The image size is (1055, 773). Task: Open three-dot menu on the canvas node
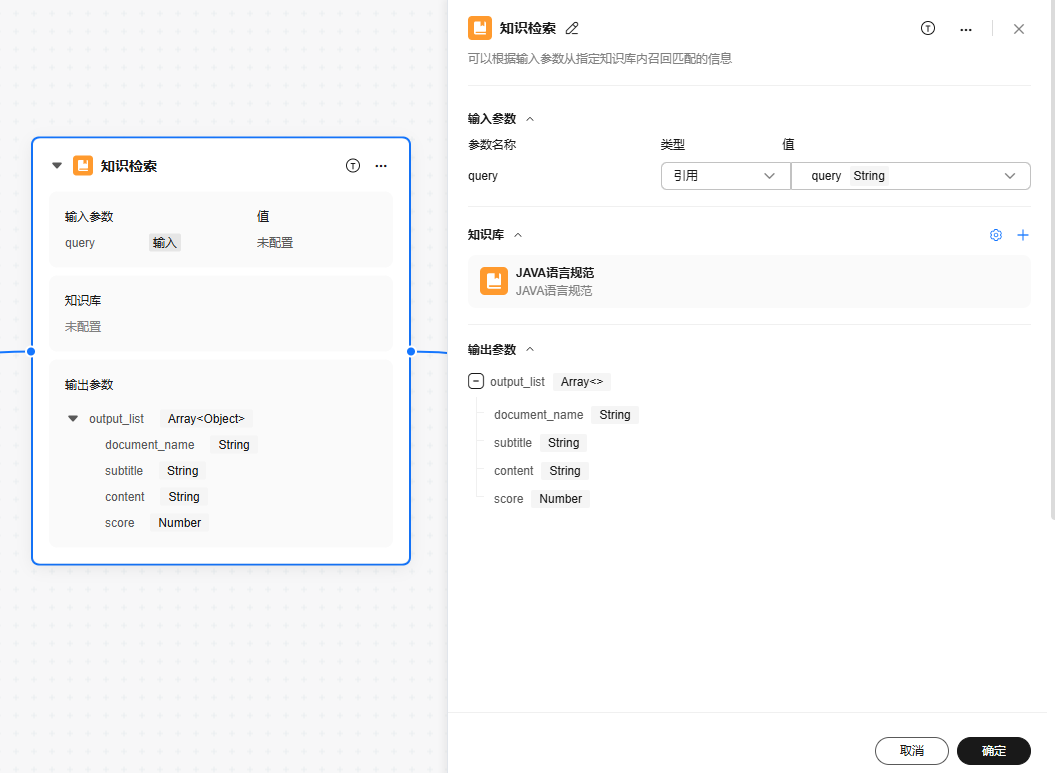click(381, 166)
